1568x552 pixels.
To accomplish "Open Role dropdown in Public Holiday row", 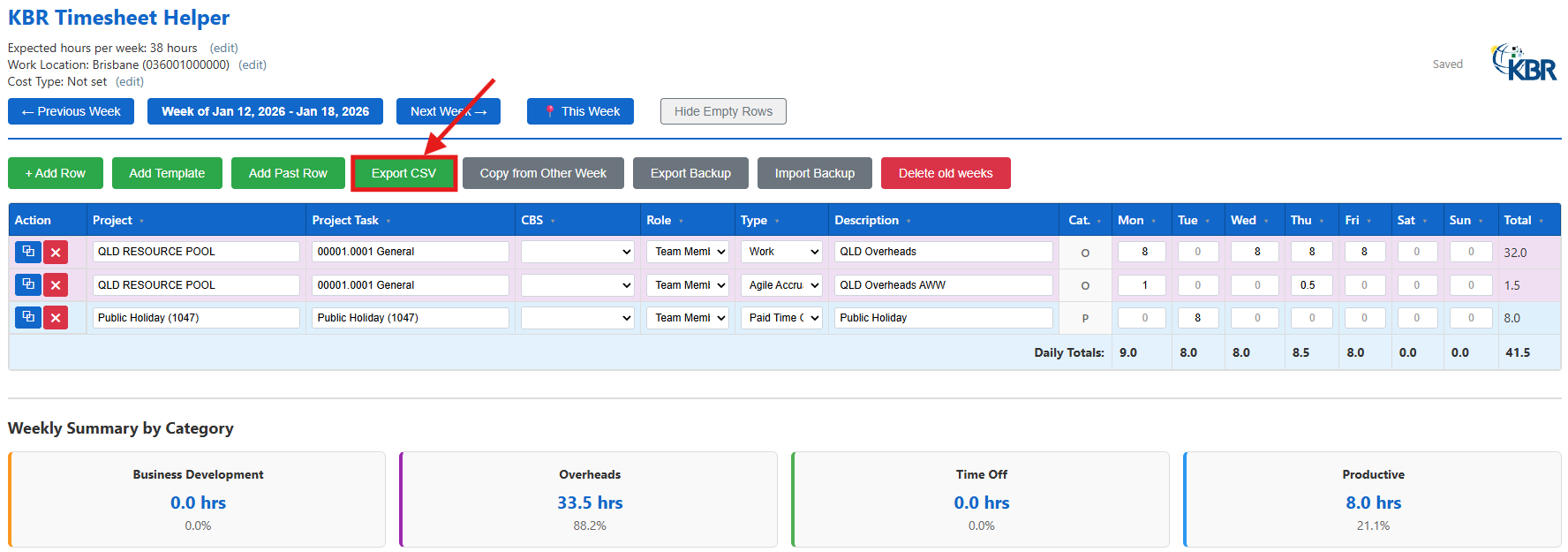I will tap(688, 318).
